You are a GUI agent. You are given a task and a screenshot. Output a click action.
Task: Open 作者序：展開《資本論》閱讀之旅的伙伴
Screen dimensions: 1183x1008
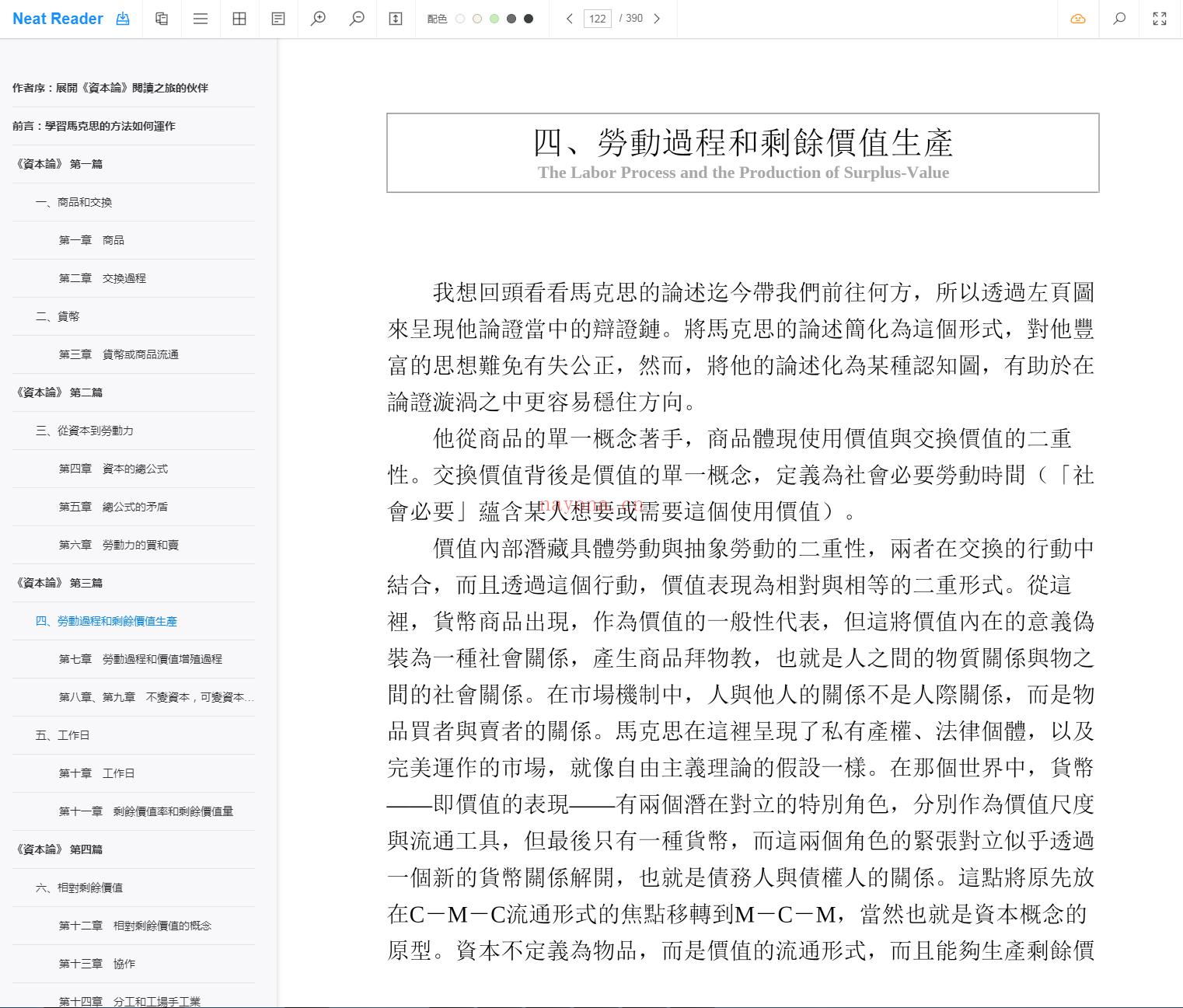pos(110,88)
